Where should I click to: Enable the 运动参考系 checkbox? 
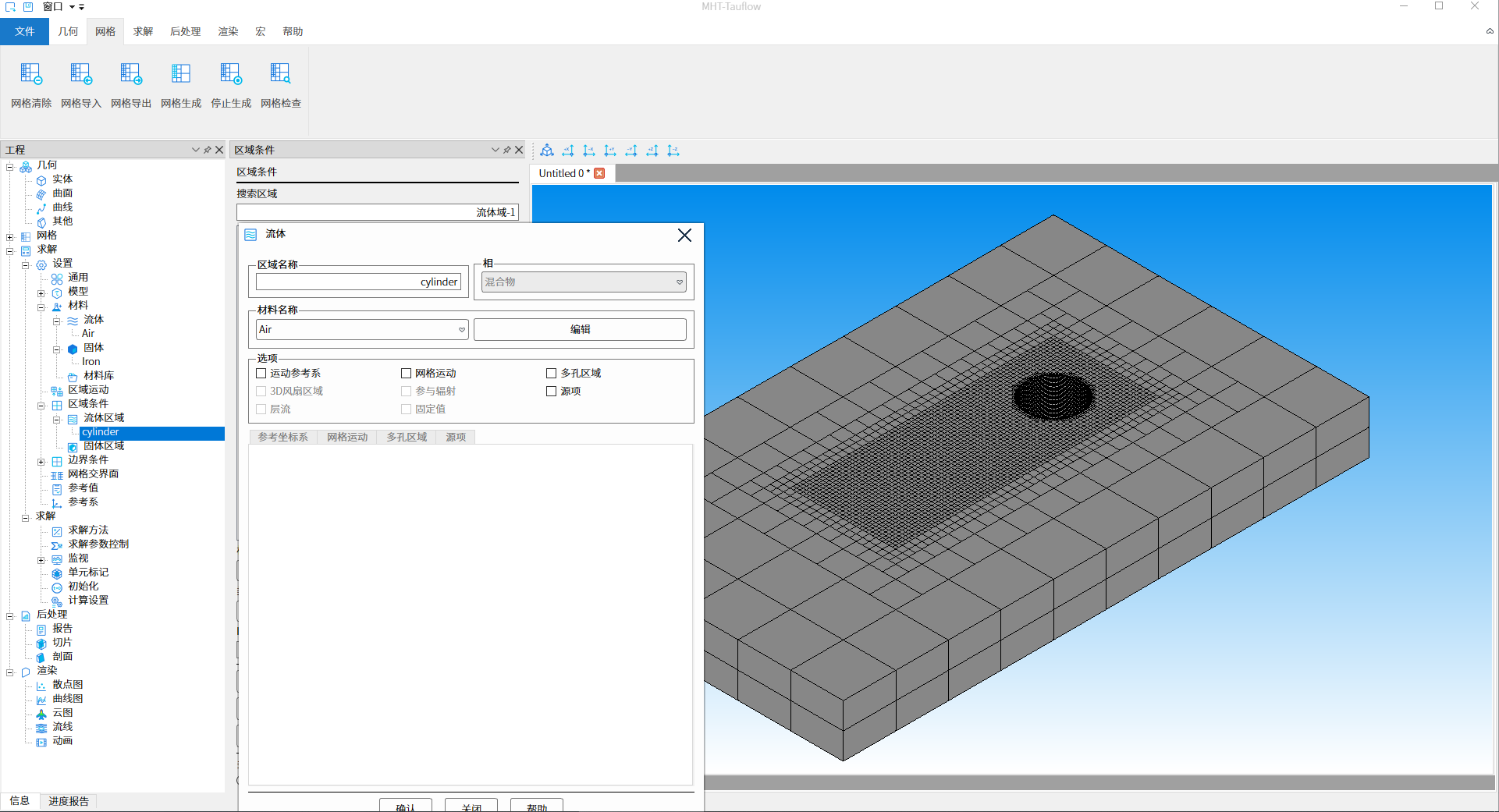261,374
